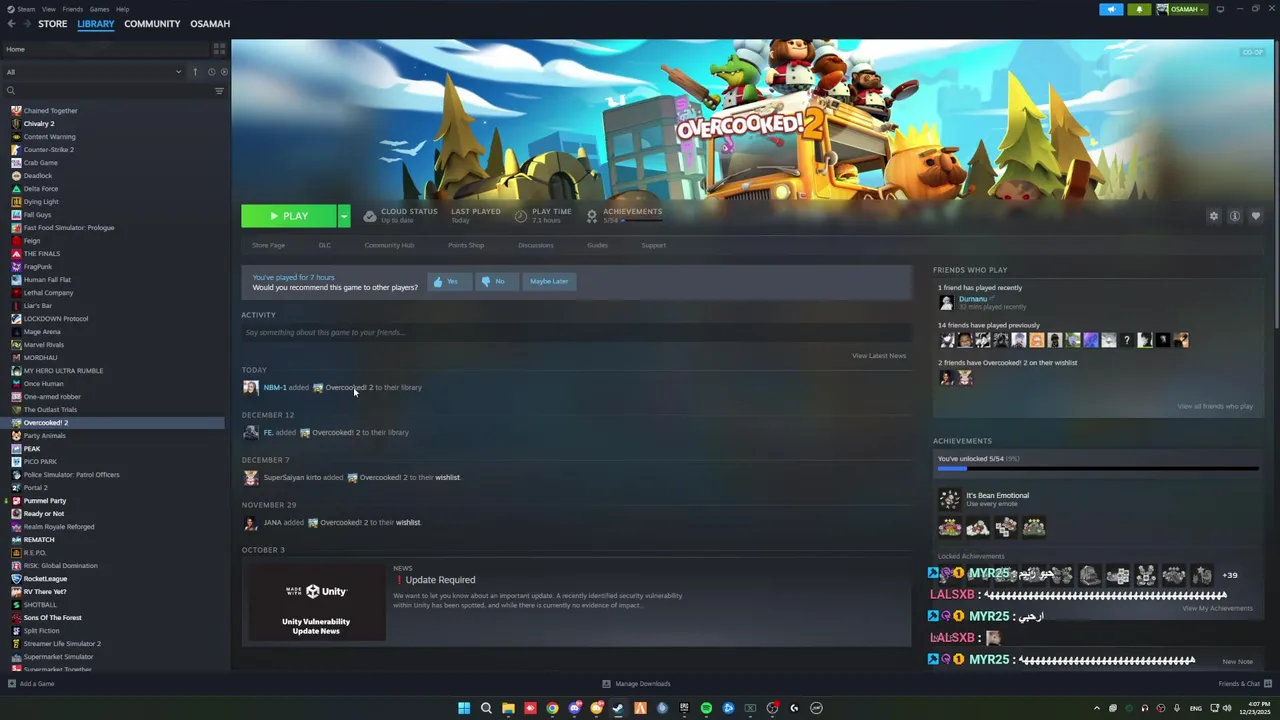This screenshot has width=1280, height=720.
Task: Open Manage Downloads
Action: click(x=636, y=684)
